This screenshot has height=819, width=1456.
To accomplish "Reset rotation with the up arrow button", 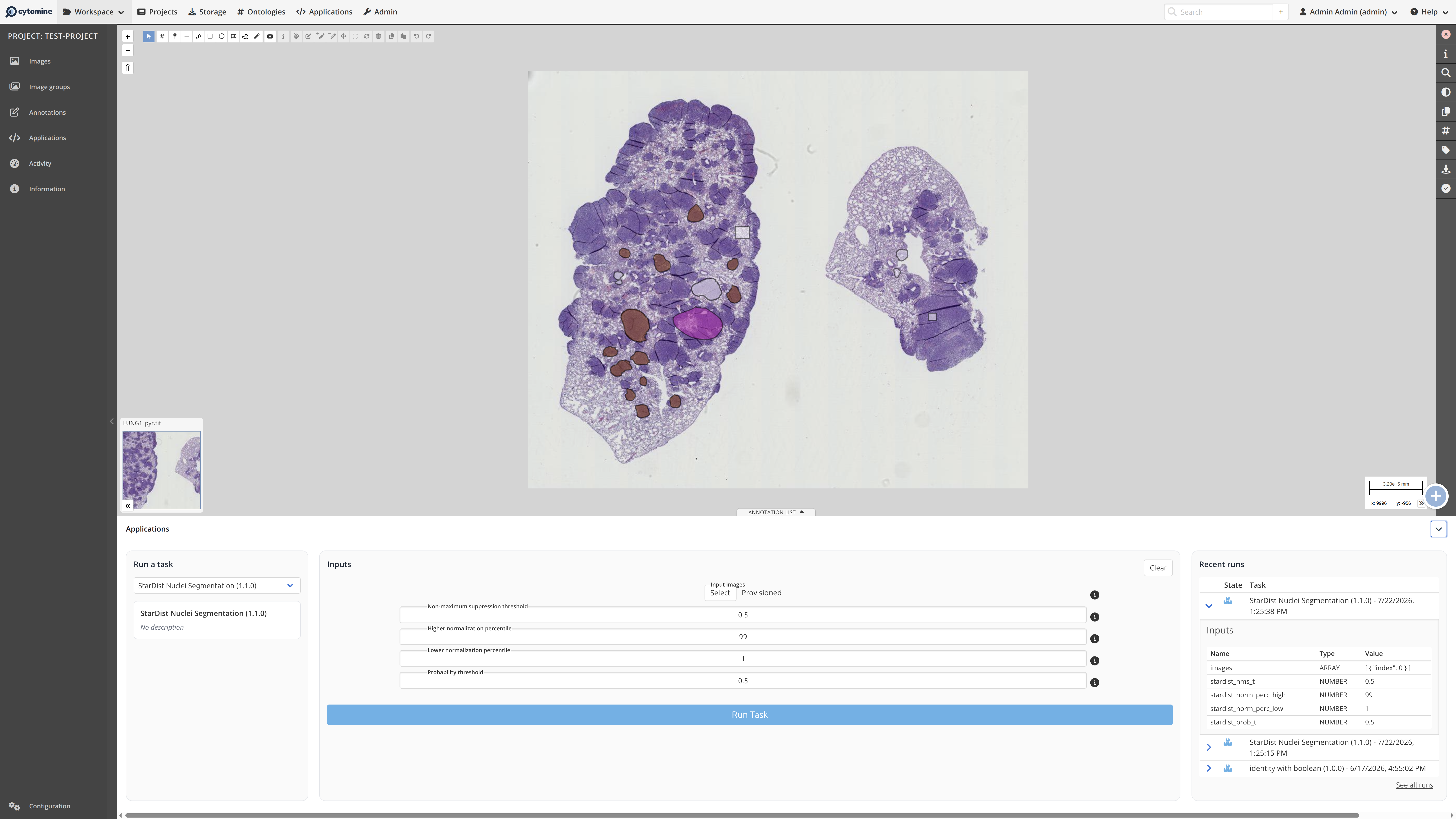I will (128, 68).
